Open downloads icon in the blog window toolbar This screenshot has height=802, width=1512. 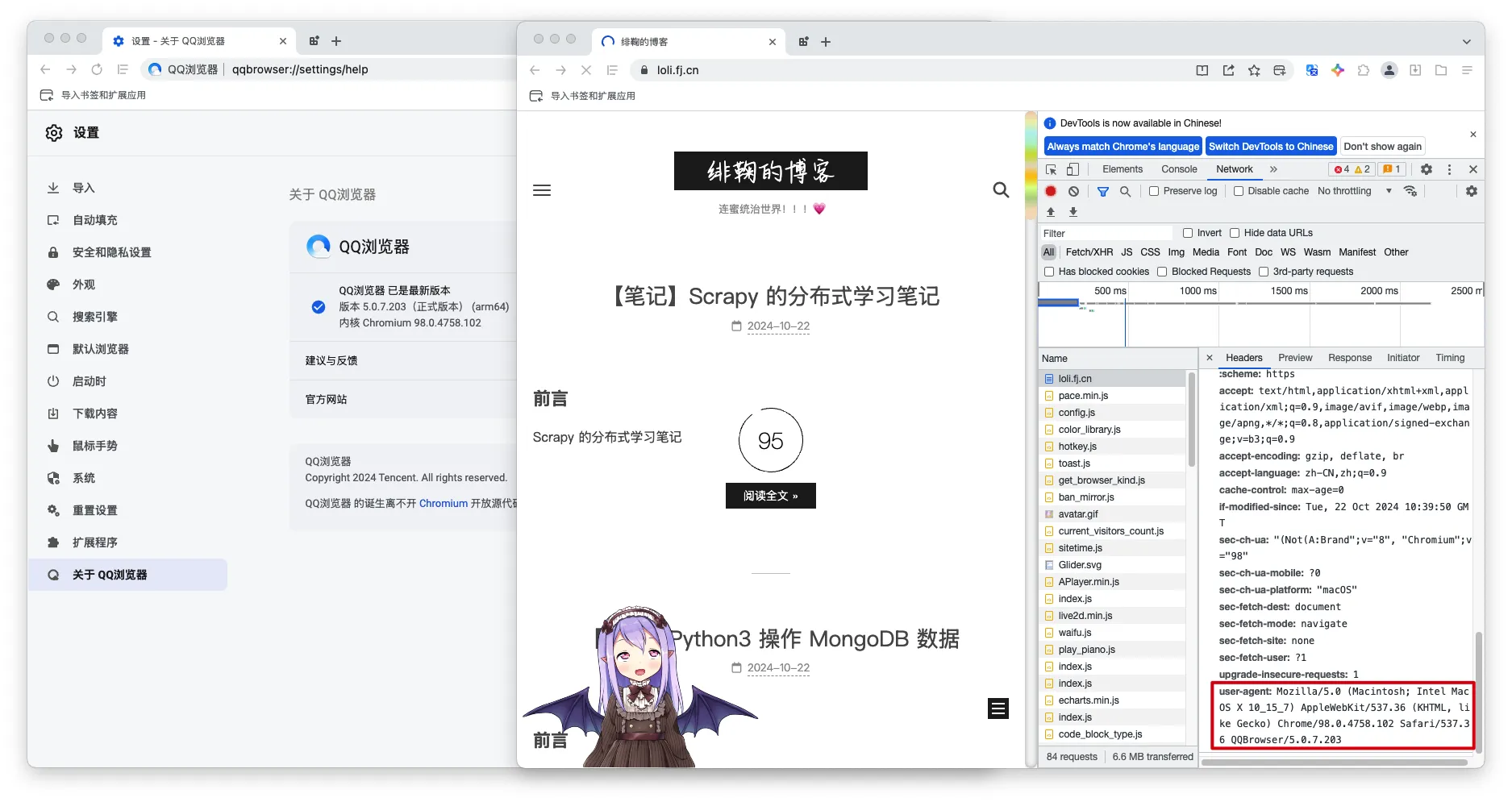(1415, 71)
